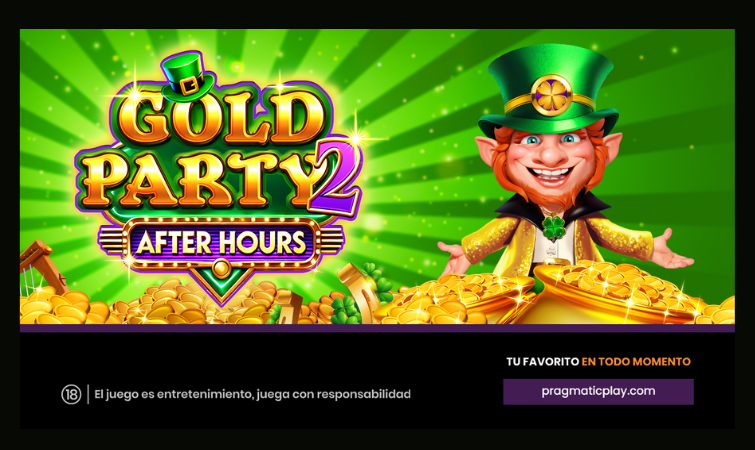
Task: Click the shamrock brooch on leprechaun's collar
Action: tap(554, 228)
